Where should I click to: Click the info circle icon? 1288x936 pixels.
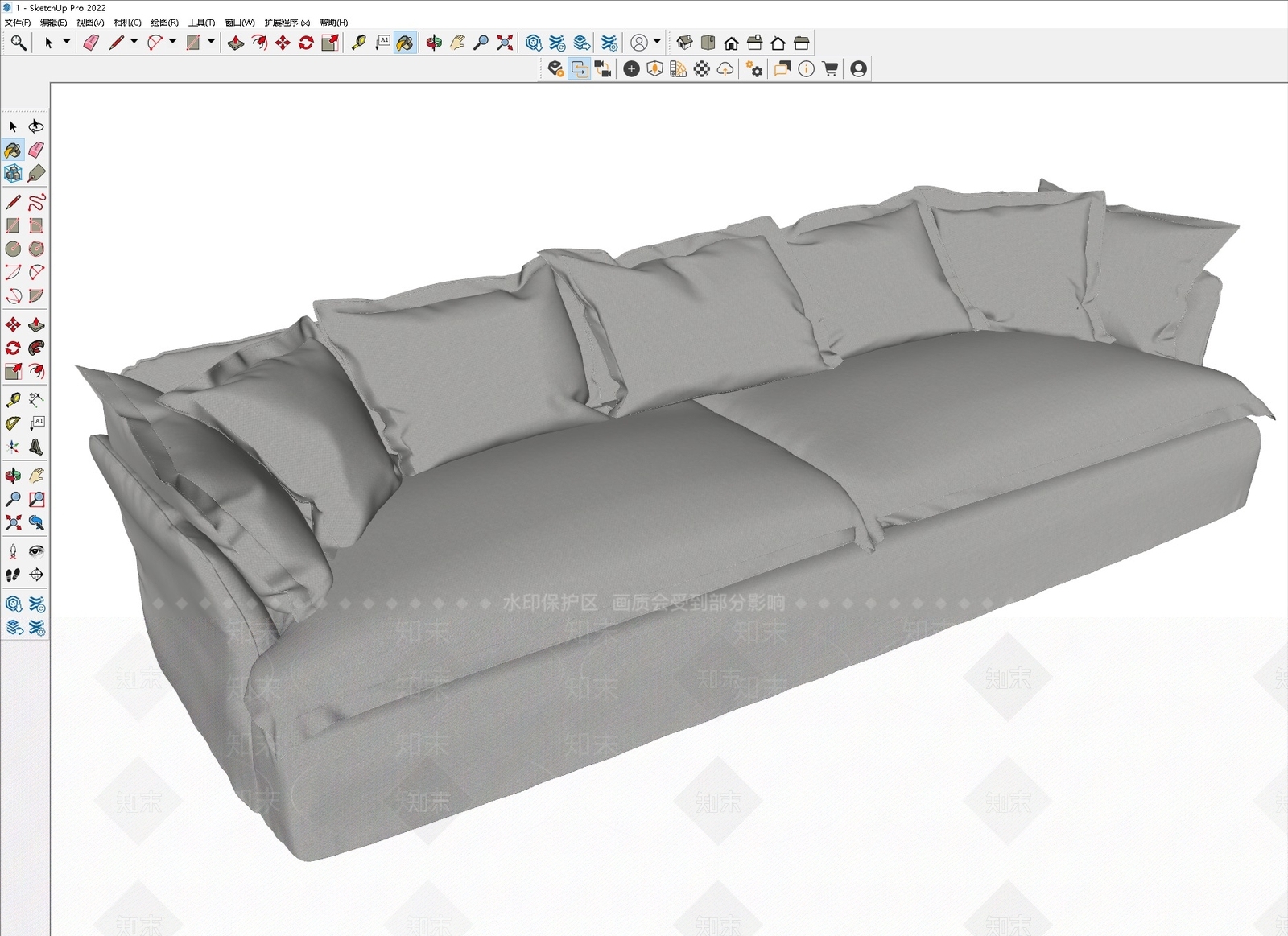(x=807, y=69)
